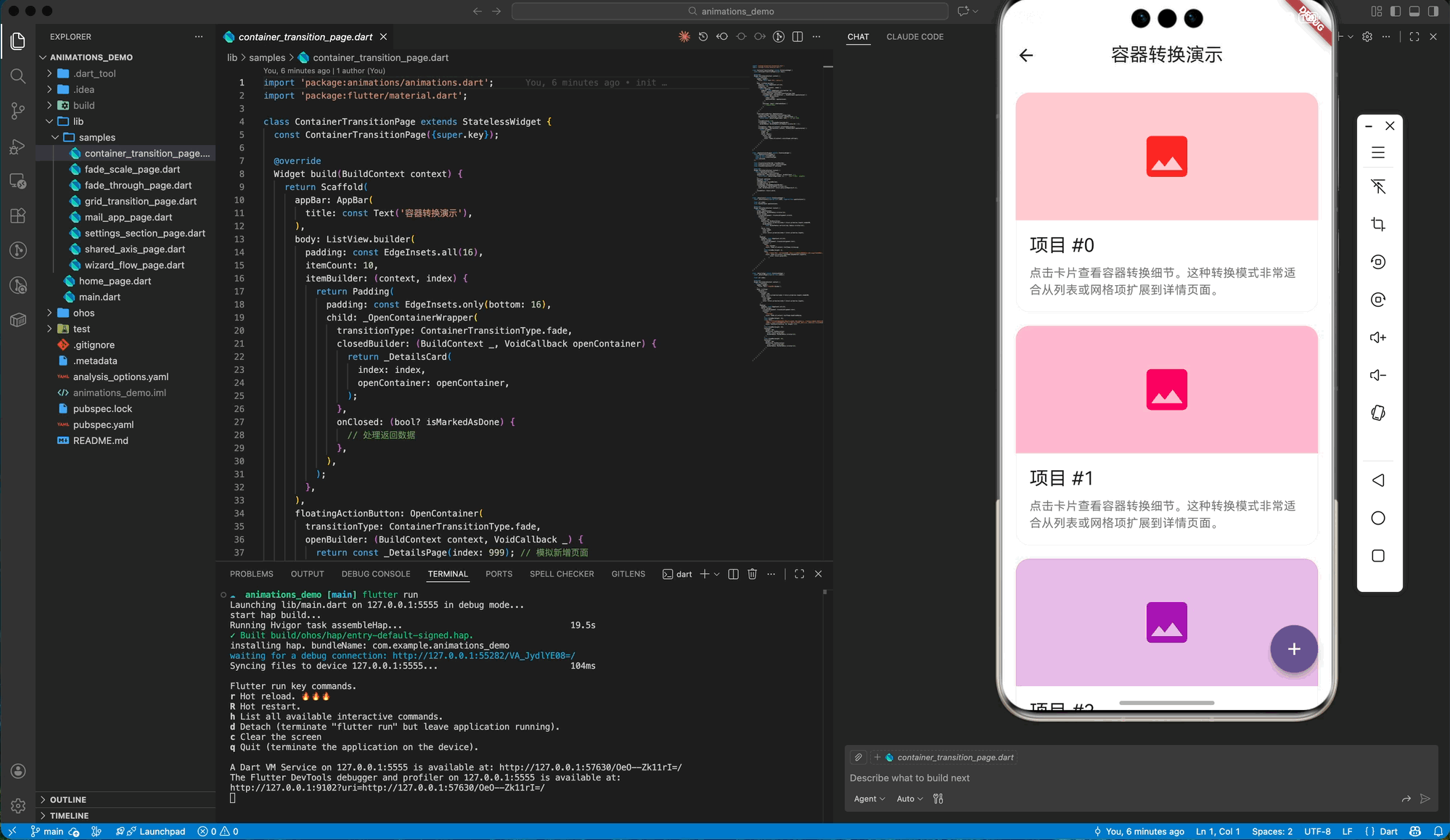
Task: Tap the floating add button in app
Action: (1293, 649)
